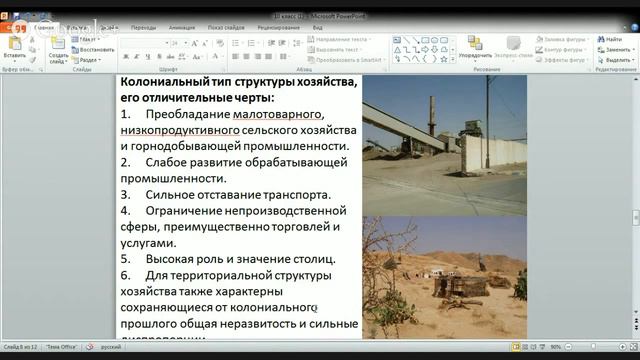Click the Восстановить slide button

(x=93, y=50)
